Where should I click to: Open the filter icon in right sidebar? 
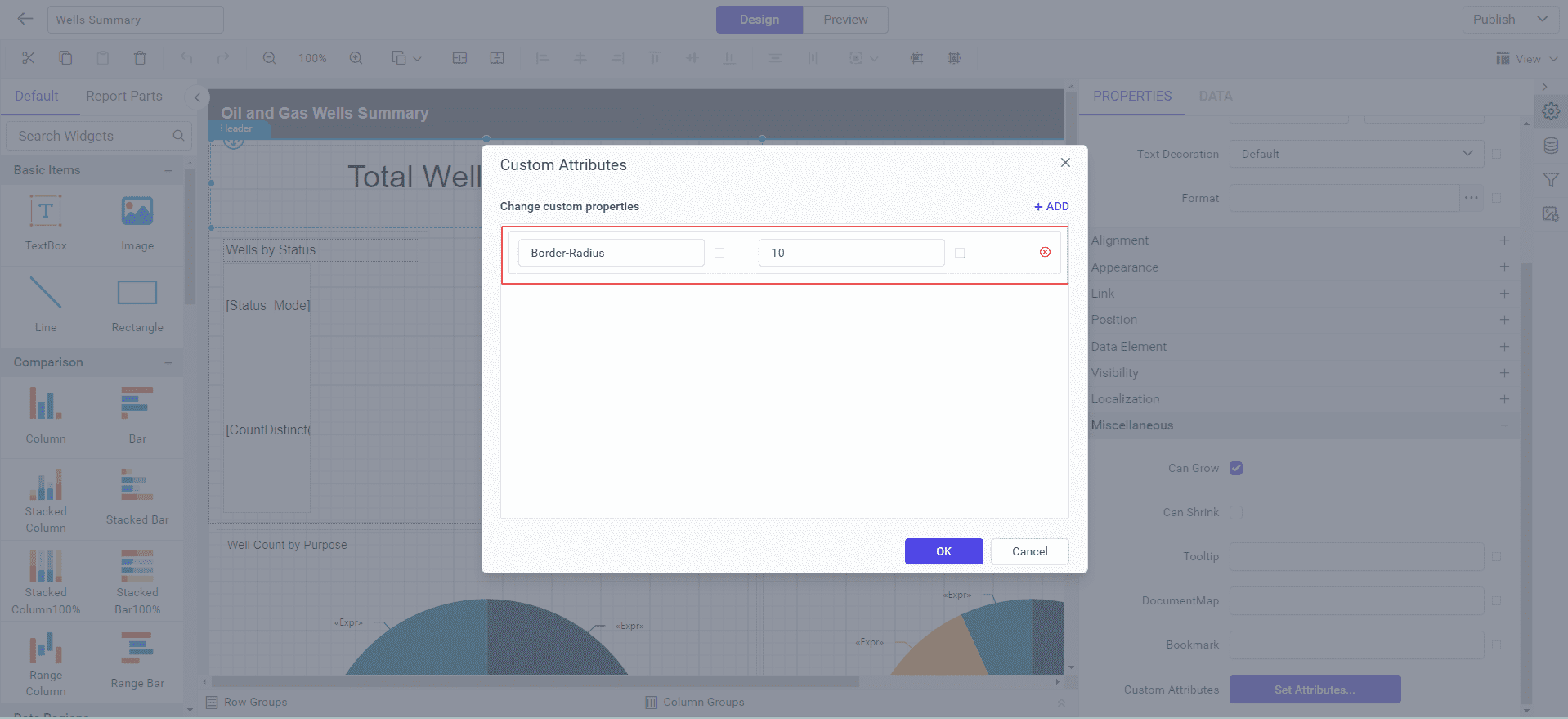1550,180
